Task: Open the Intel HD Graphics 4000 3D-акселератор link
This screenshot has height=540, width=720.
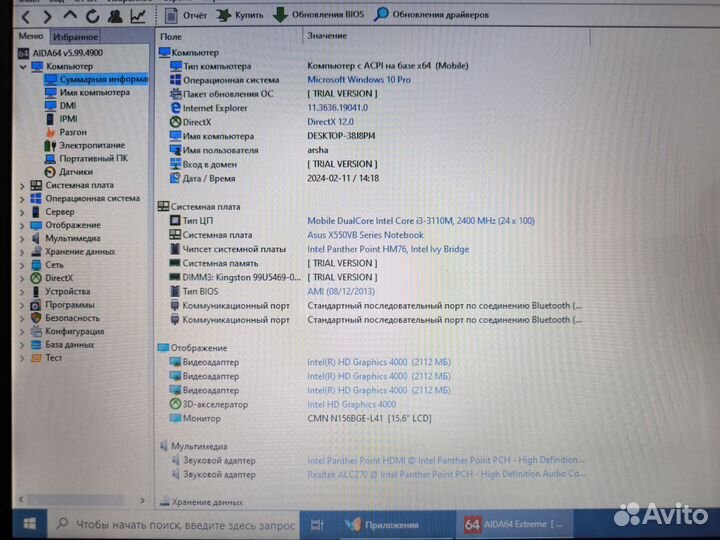Action: (352, 405)
